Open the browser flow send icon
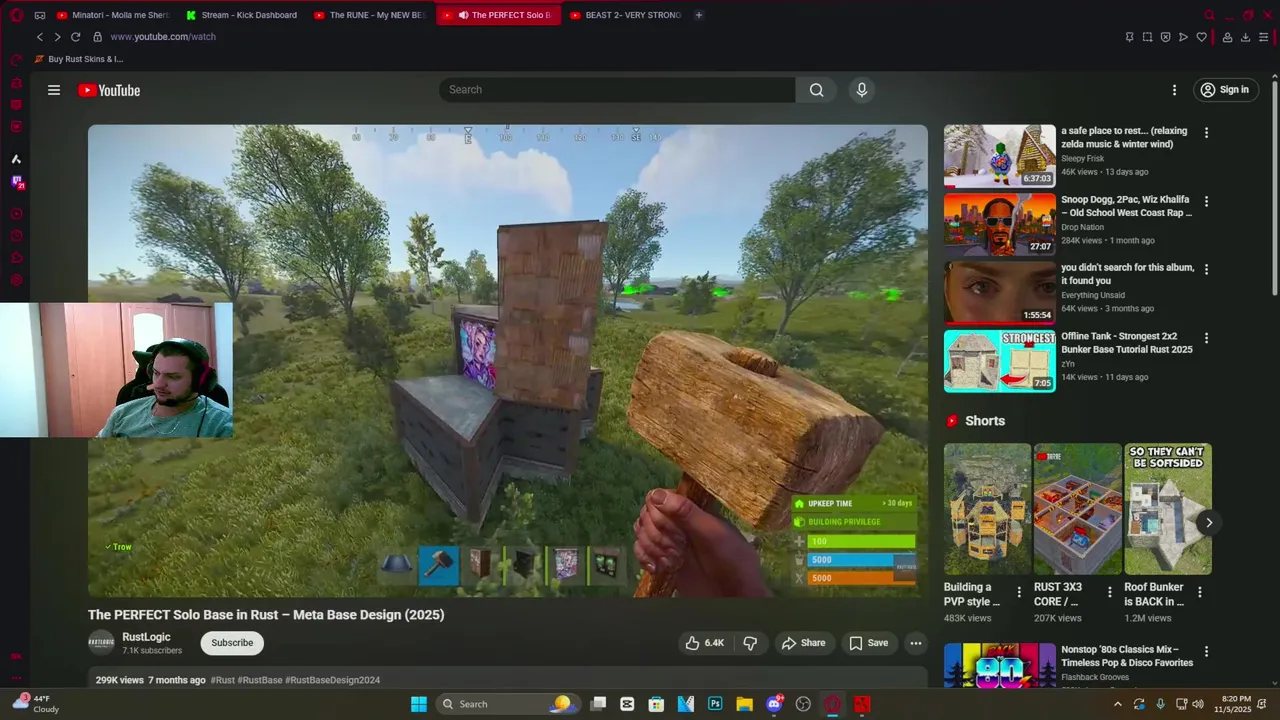Screen dimensions: 1280x720 click(x=1183, y=37)
